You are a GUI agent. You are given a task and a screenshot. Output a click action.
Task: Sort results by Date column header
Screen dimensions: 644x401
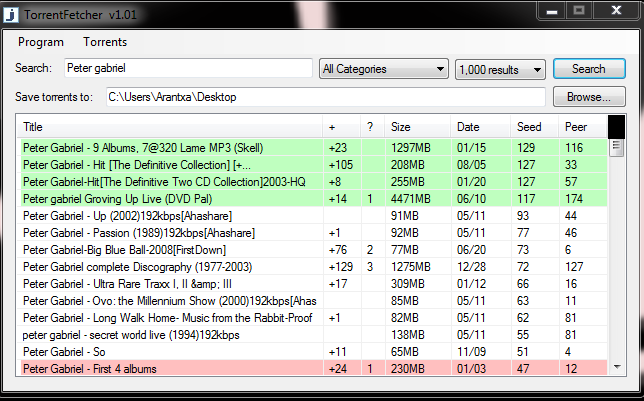click(x=467, y=127)
